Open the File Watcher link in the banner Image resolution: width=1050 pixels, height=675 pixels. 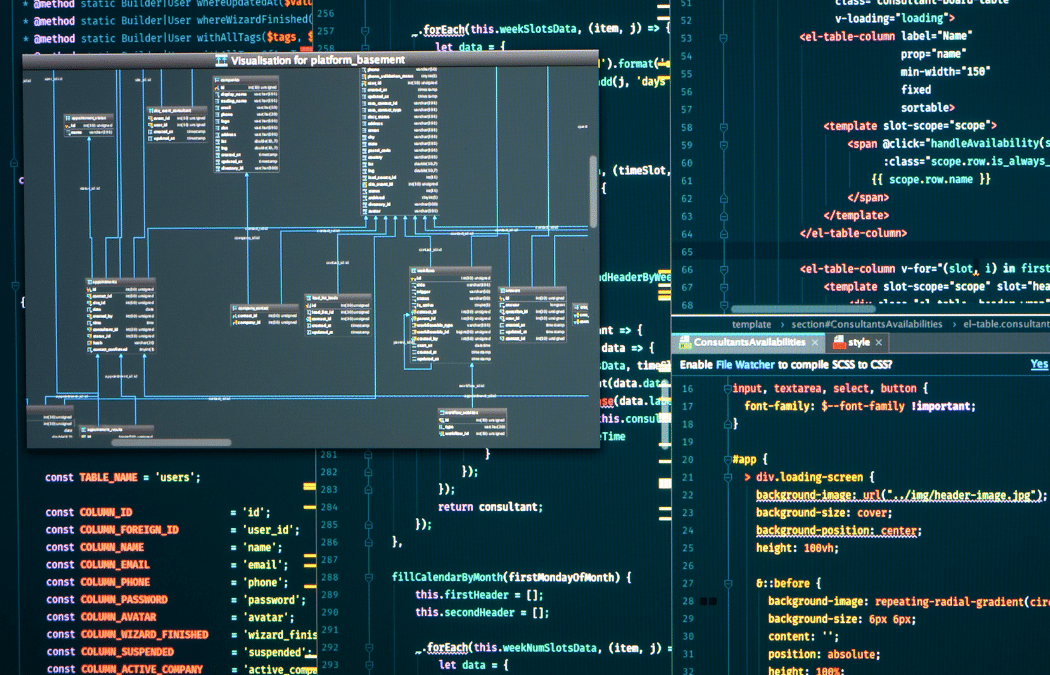(x=745, y=363)
